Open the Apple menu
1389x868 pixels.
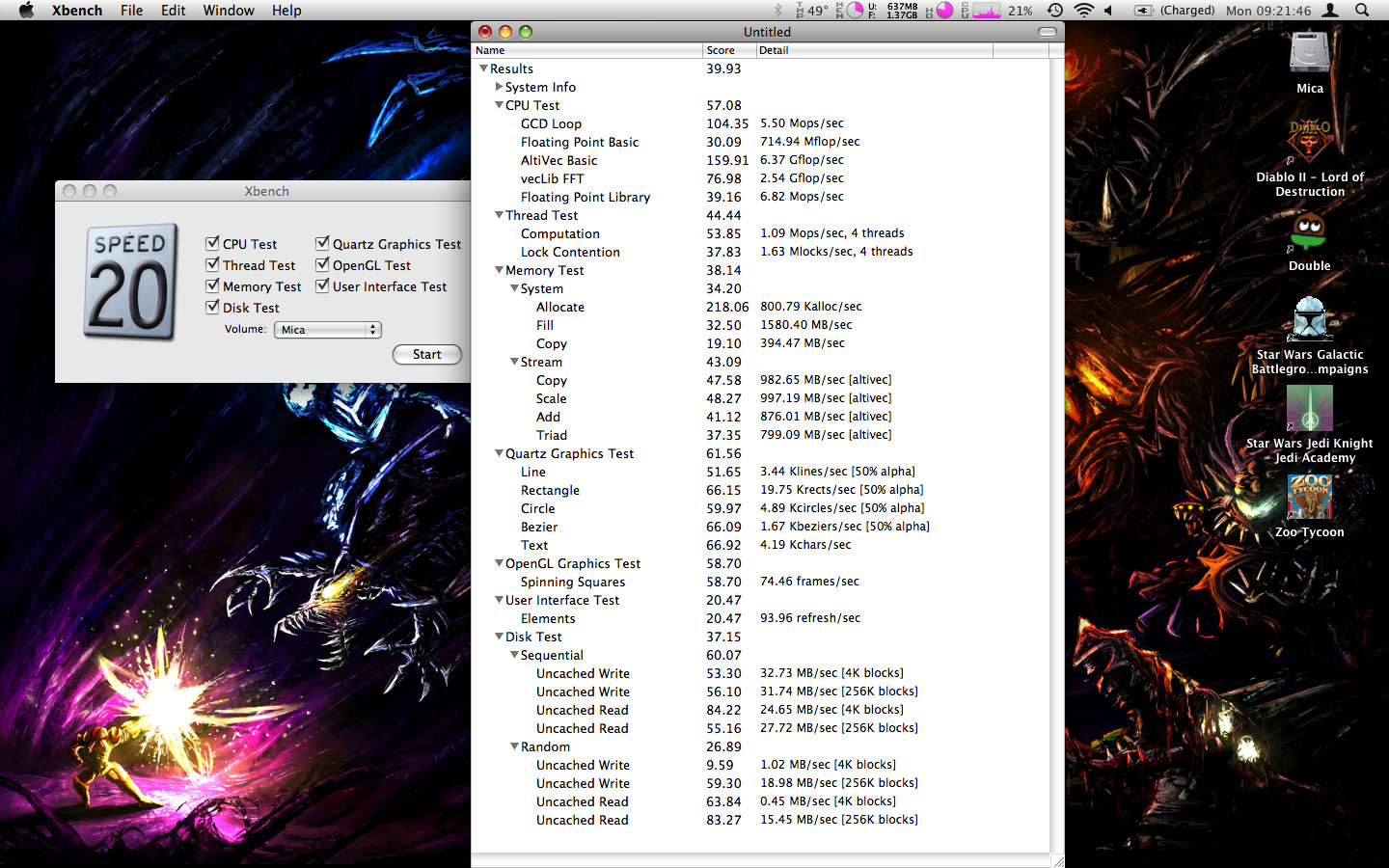pyautogui.click(x=26, y=10)
